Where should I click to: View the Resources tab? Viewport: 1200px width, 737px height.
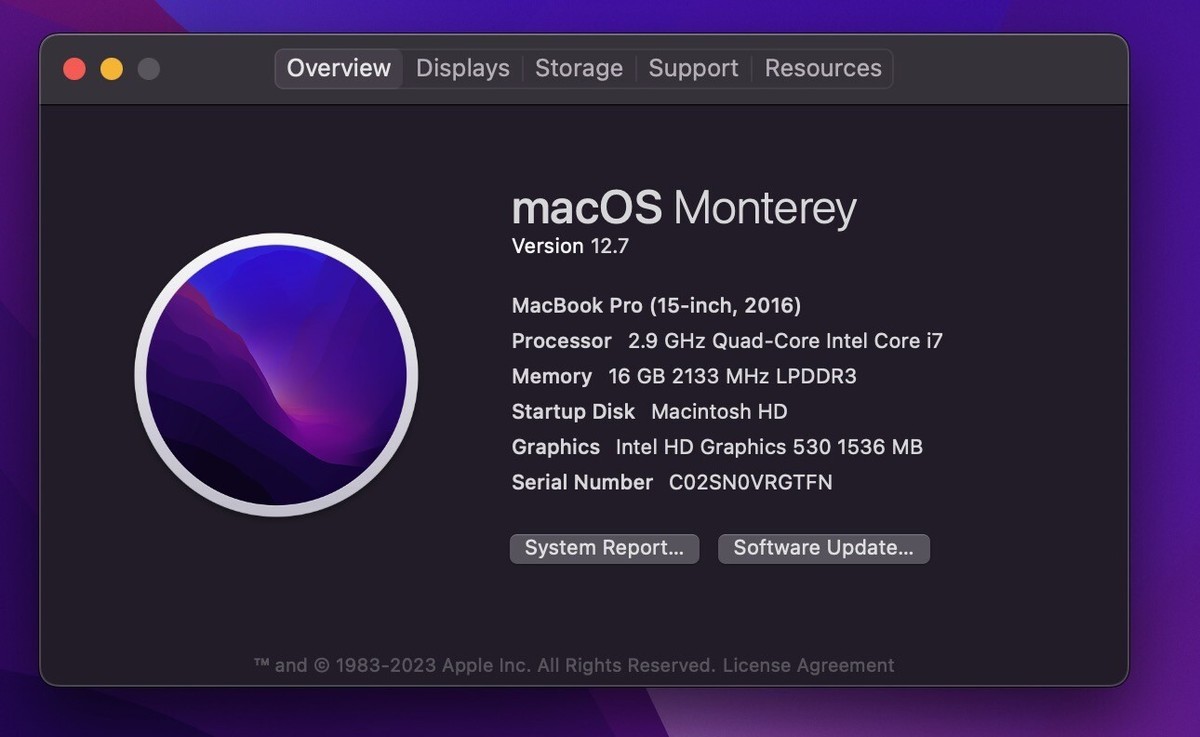tap(823, 68)
